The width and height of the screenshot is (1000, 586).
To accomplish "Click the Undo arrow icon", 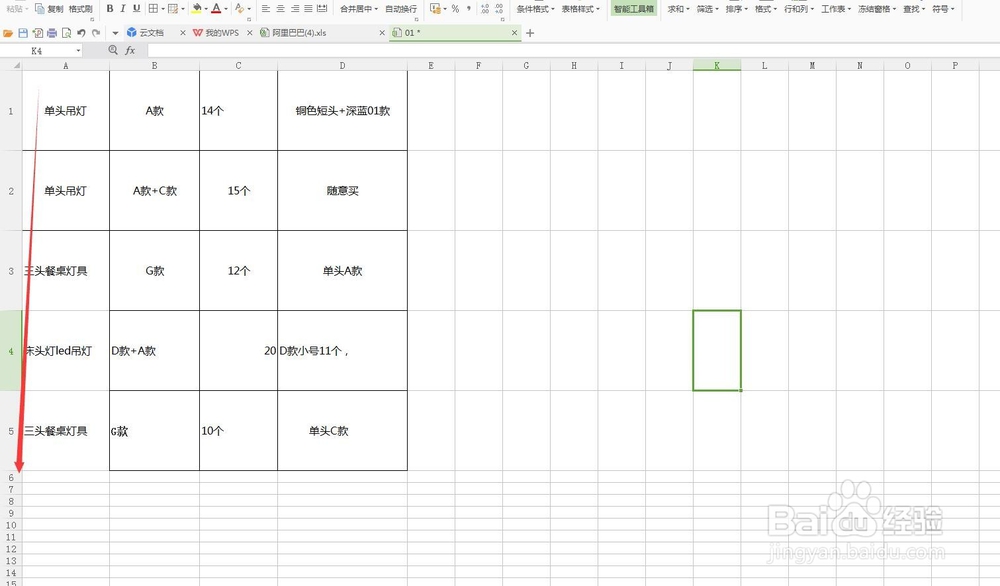I will pyautogui.click(x=82, y=33).
